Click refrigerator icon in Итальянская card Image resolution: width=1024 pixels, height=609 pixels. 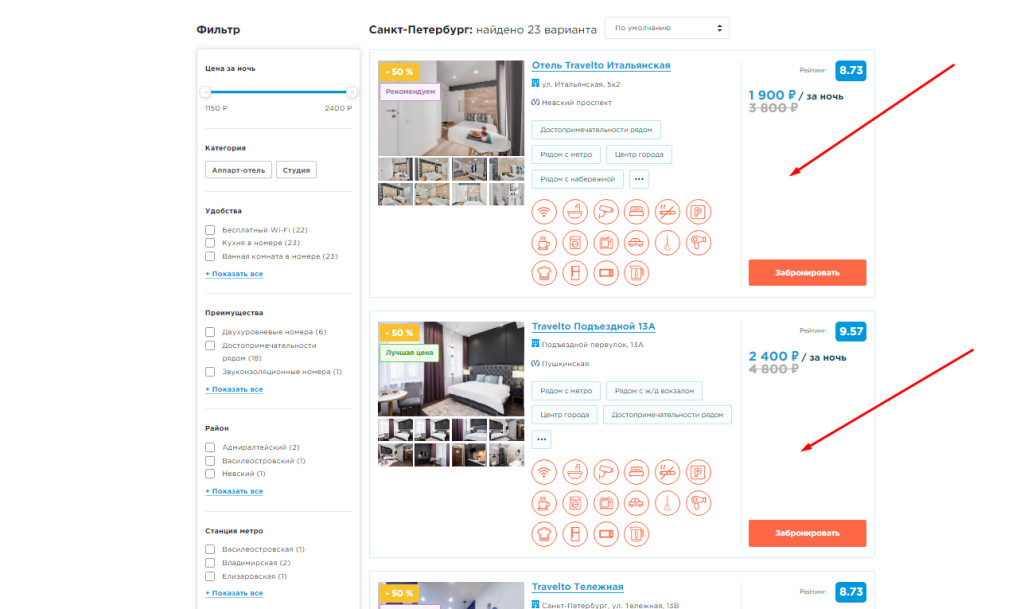[x=575, y=273]
